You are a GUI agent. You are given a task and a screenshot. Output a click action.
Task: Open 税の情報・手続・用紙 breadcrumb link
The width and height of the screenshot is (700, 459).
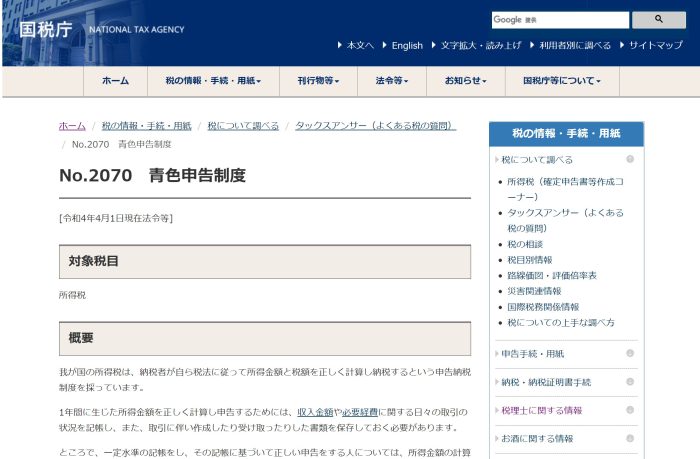pyautogui.click(x=146, y=126)
